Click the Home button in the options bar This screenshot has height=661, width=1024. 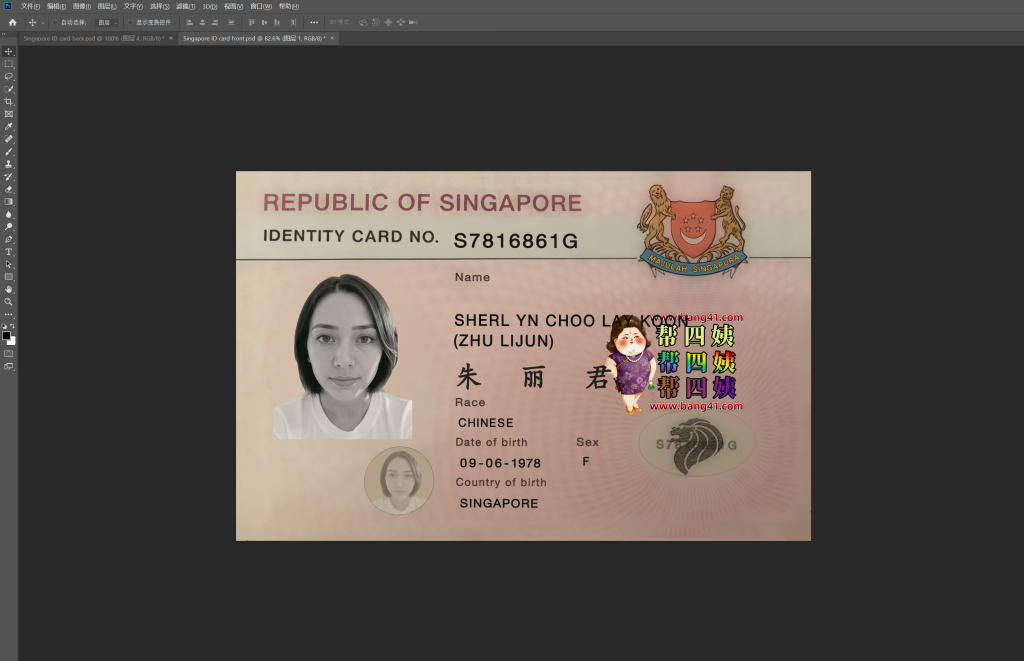click(x=13, y=21)
